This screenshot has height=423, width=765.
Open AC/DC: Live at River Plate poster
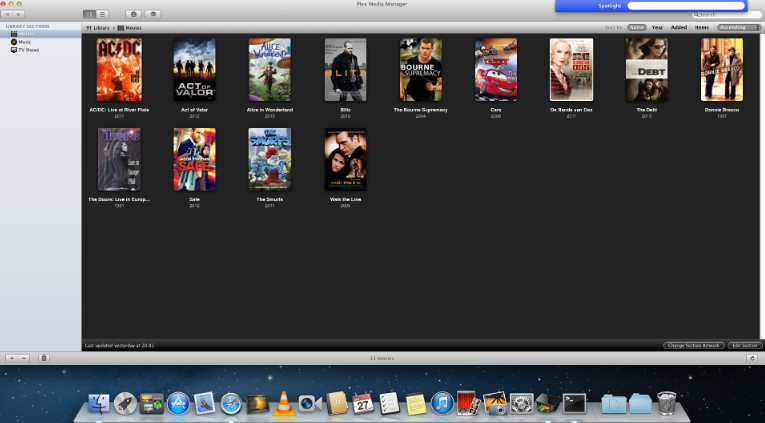pos(120,70)
